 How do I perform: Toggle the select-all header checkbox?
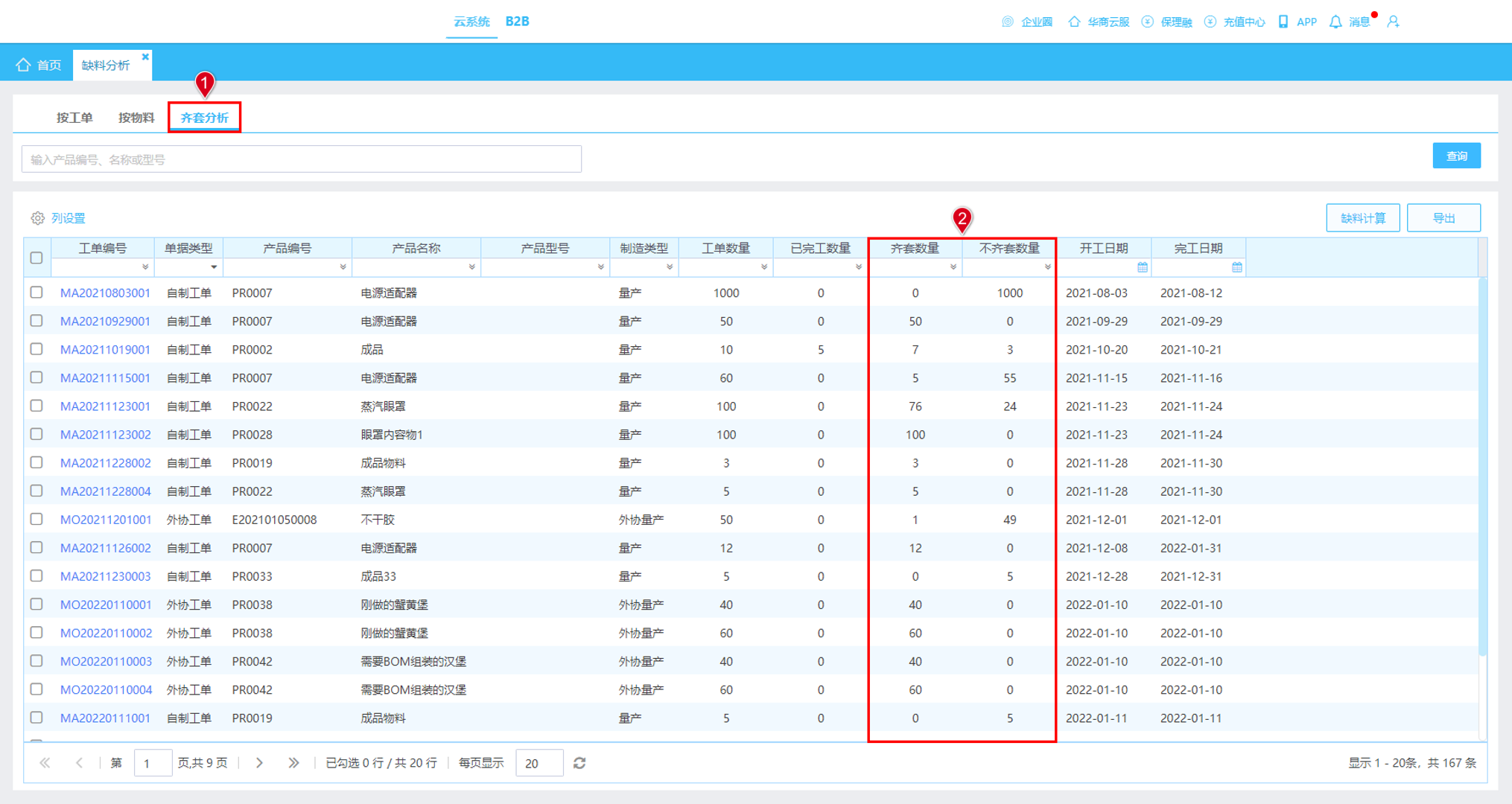pos(36,258)
